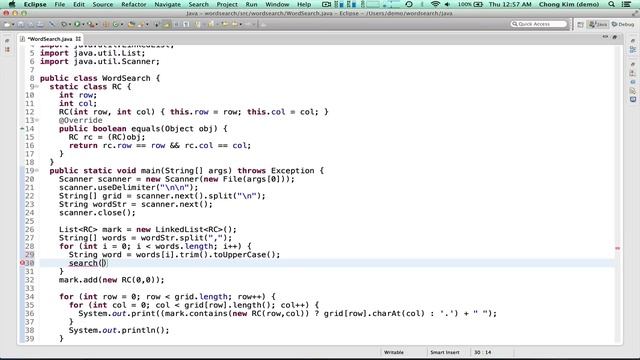This screenshot has height=360, width=640.
Task: Click the override marker at line 14
Action: [x=22, y=129]
